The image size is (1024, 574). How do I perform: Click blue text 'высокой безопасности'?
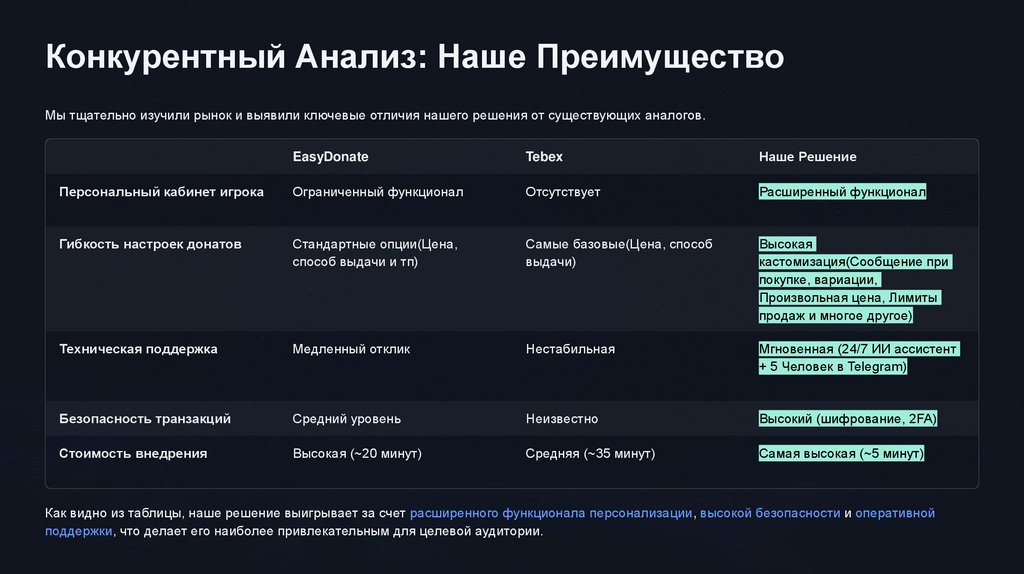click(770, 513)
